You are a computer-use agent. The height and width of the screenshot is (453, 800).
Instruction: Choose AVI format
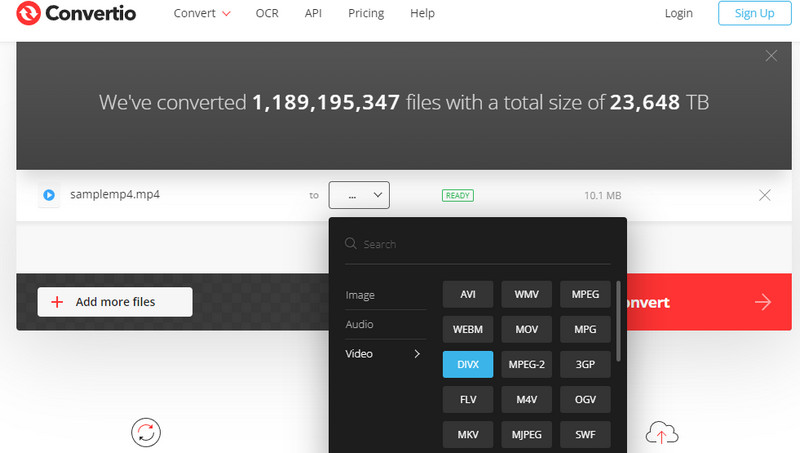pos(468,294)
